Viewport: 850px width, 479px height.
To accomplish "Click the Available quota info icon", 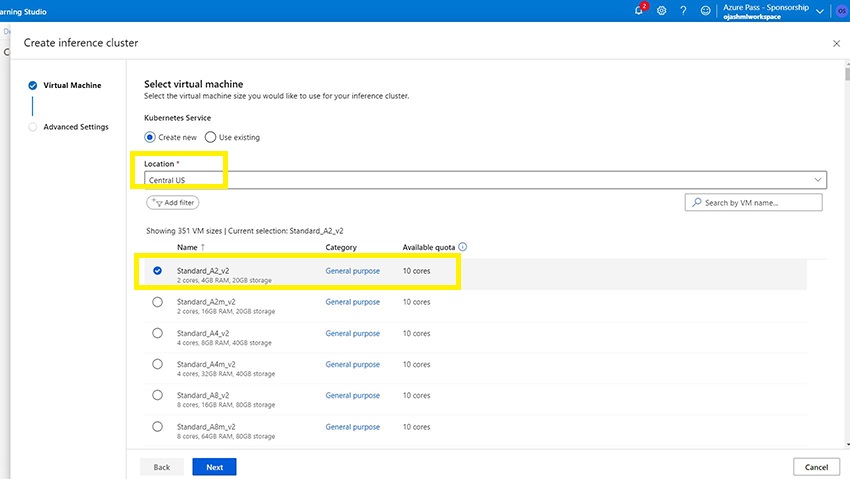I will (462, 247).
